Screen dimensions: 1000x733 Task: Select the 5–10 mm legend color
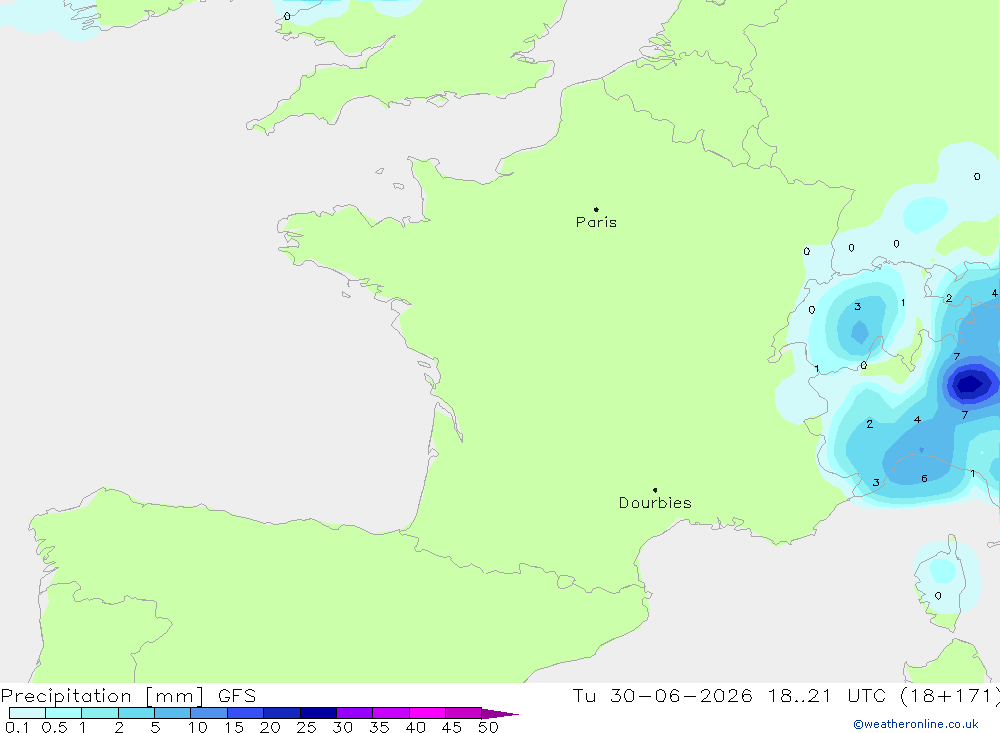pos(172,713)
